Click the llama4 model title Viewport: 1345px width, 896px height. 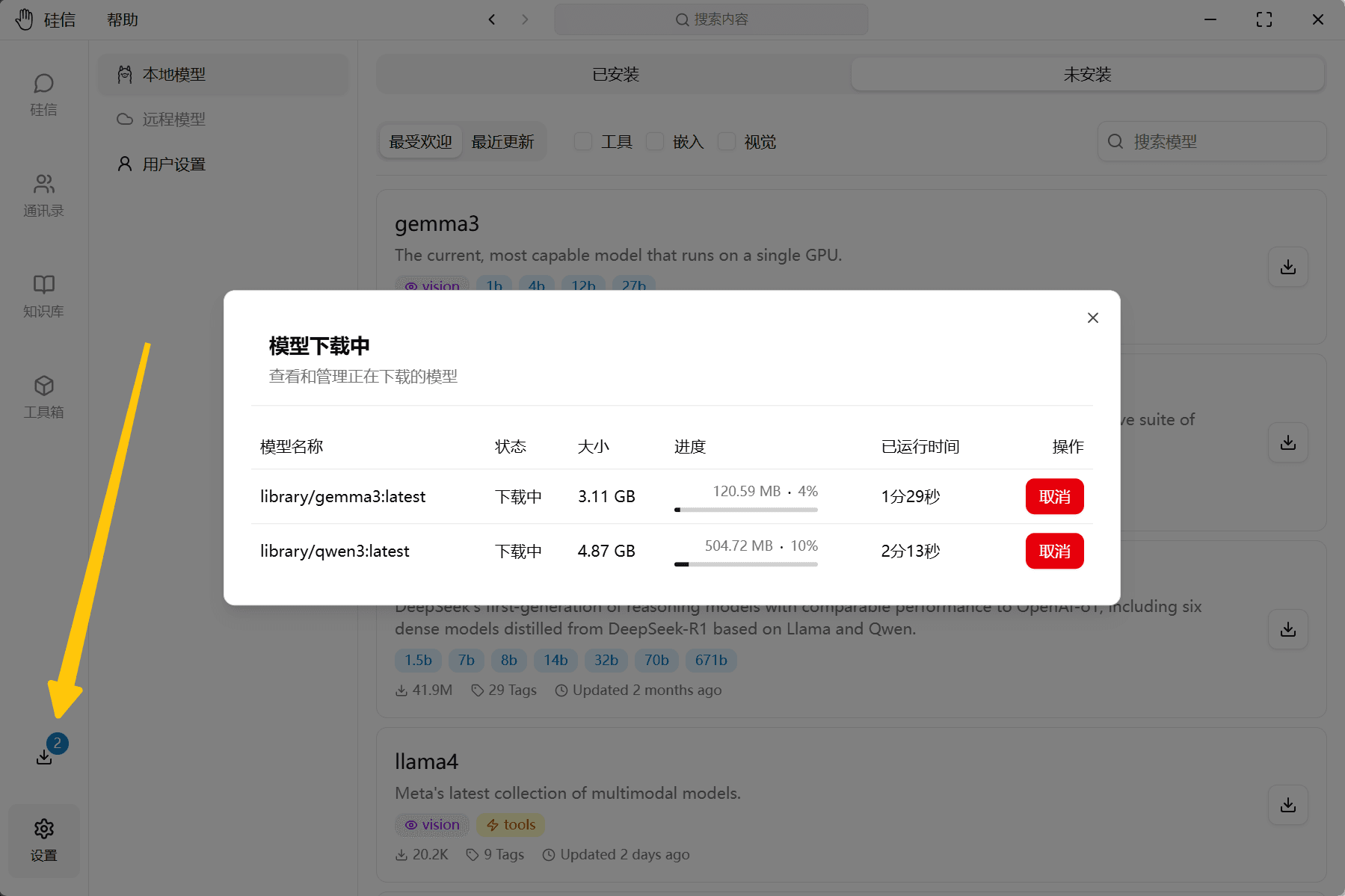pos(426,761)
